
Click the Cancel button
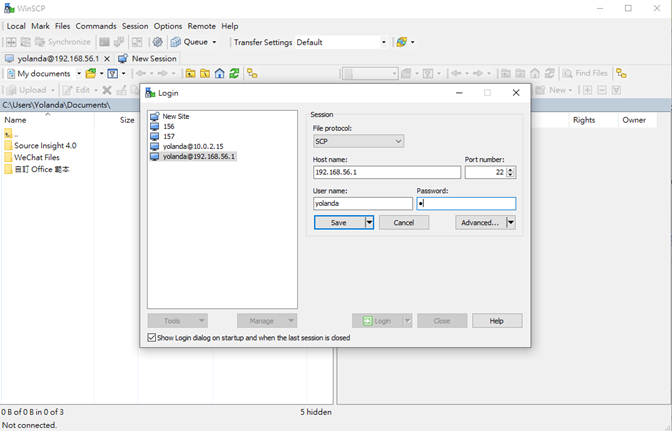coord(404,222)
